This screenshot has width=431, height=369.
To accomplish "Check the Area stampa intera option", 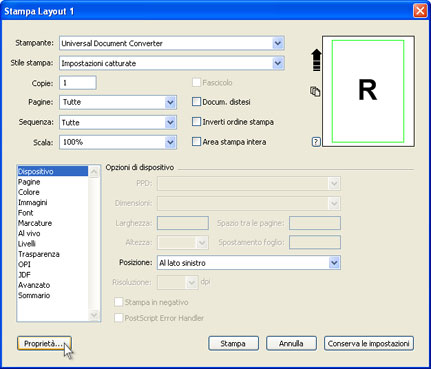I will pyautogui.click(x=196, y=142).
